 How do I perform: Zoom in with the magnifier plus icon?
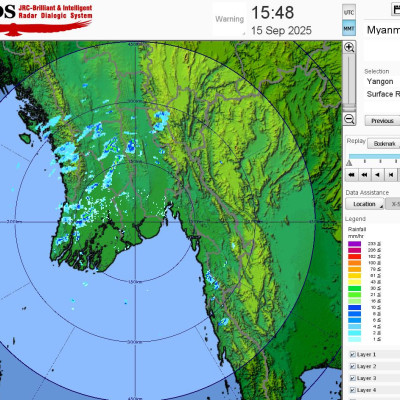pyautogui.click(x=349, y=47)
